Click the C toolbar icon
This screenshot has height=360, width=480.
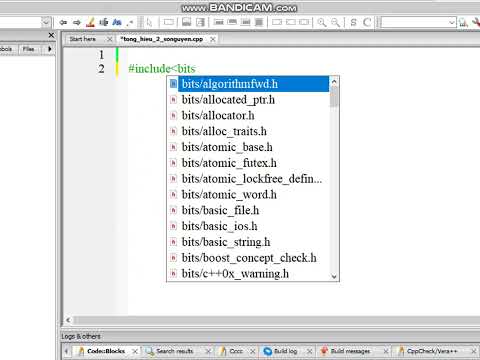[367, 22]
